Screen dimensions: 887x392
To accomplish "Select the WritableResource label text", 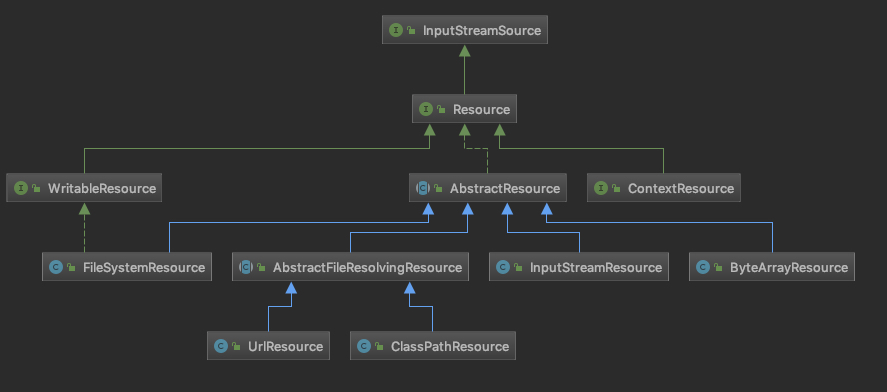I will [102, 188].
